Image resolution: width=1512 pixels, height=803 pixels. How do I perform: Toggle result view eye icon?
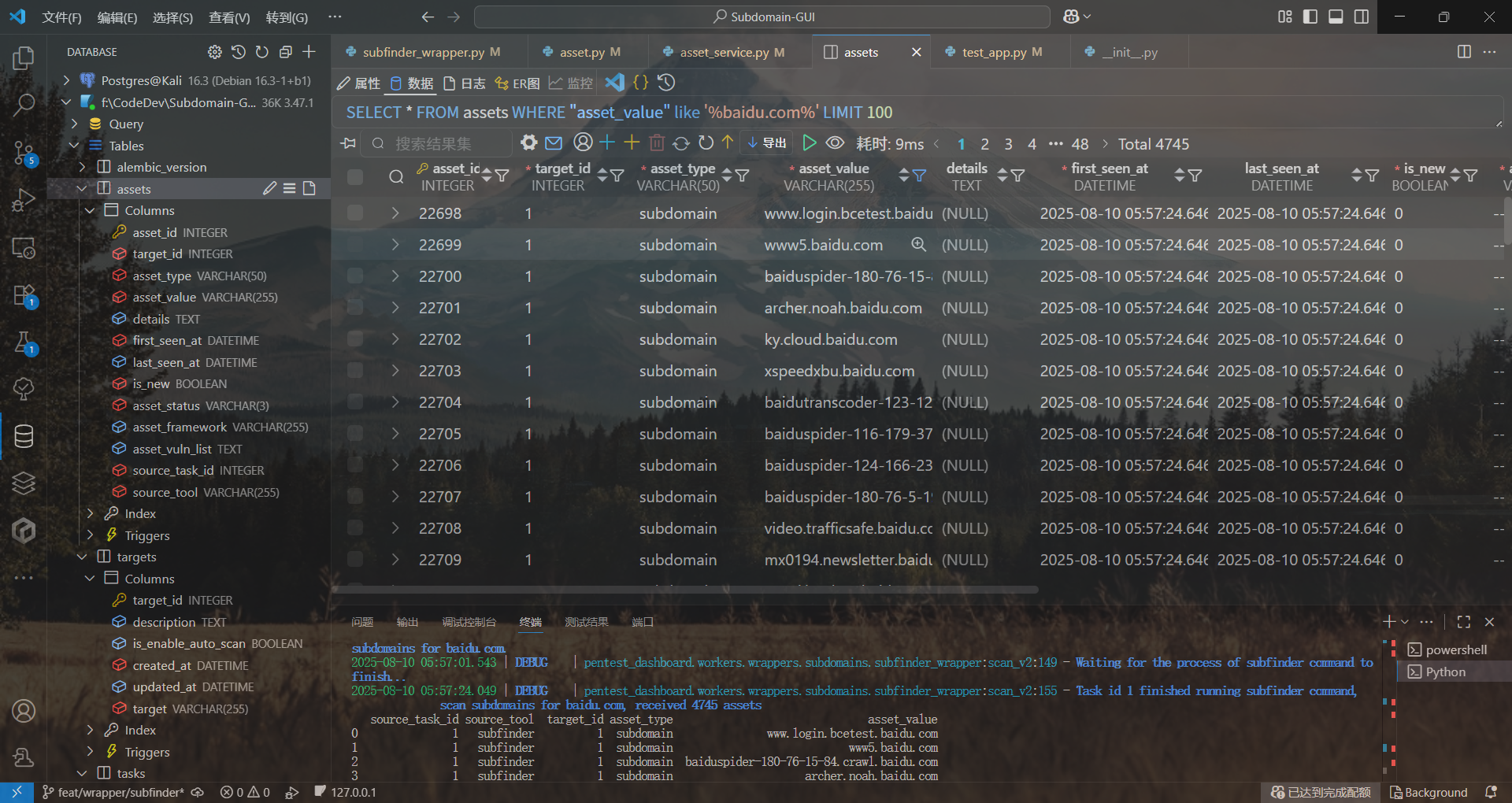point(835,142)
